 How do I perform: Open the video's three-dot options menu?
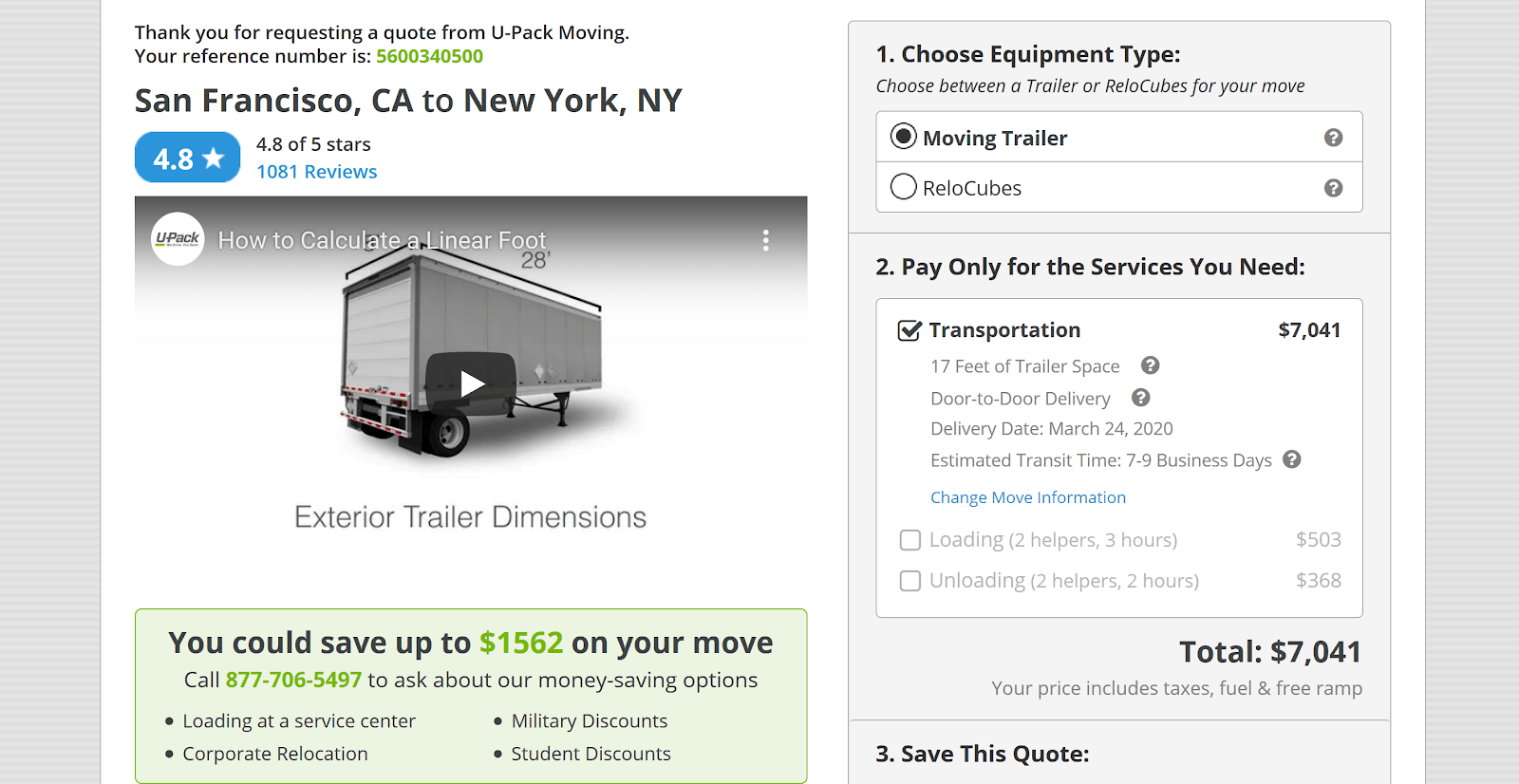coord(765,240)
